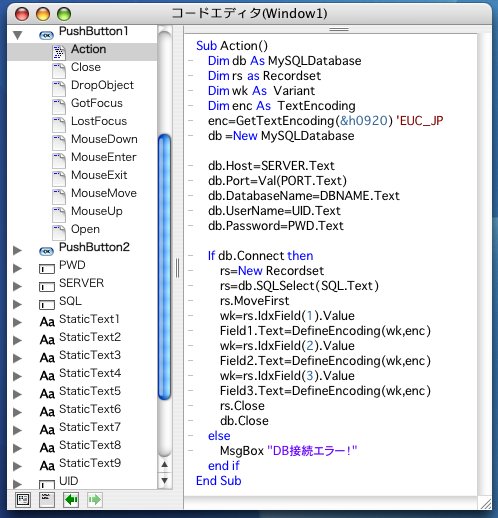Click the SERVER text field icon
Image resolution: width=498 pixels, height=518 pixels.
point(47,287)
